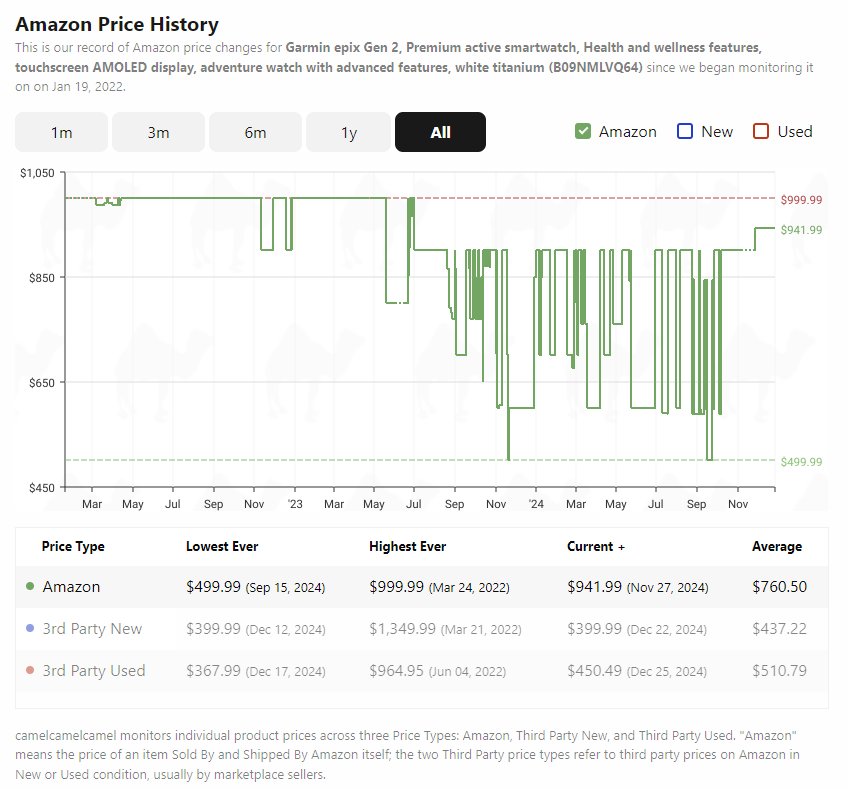This screenshot has width=848, height=788.
Task: Enable the New price checkbox
Action: pos(685,131)
